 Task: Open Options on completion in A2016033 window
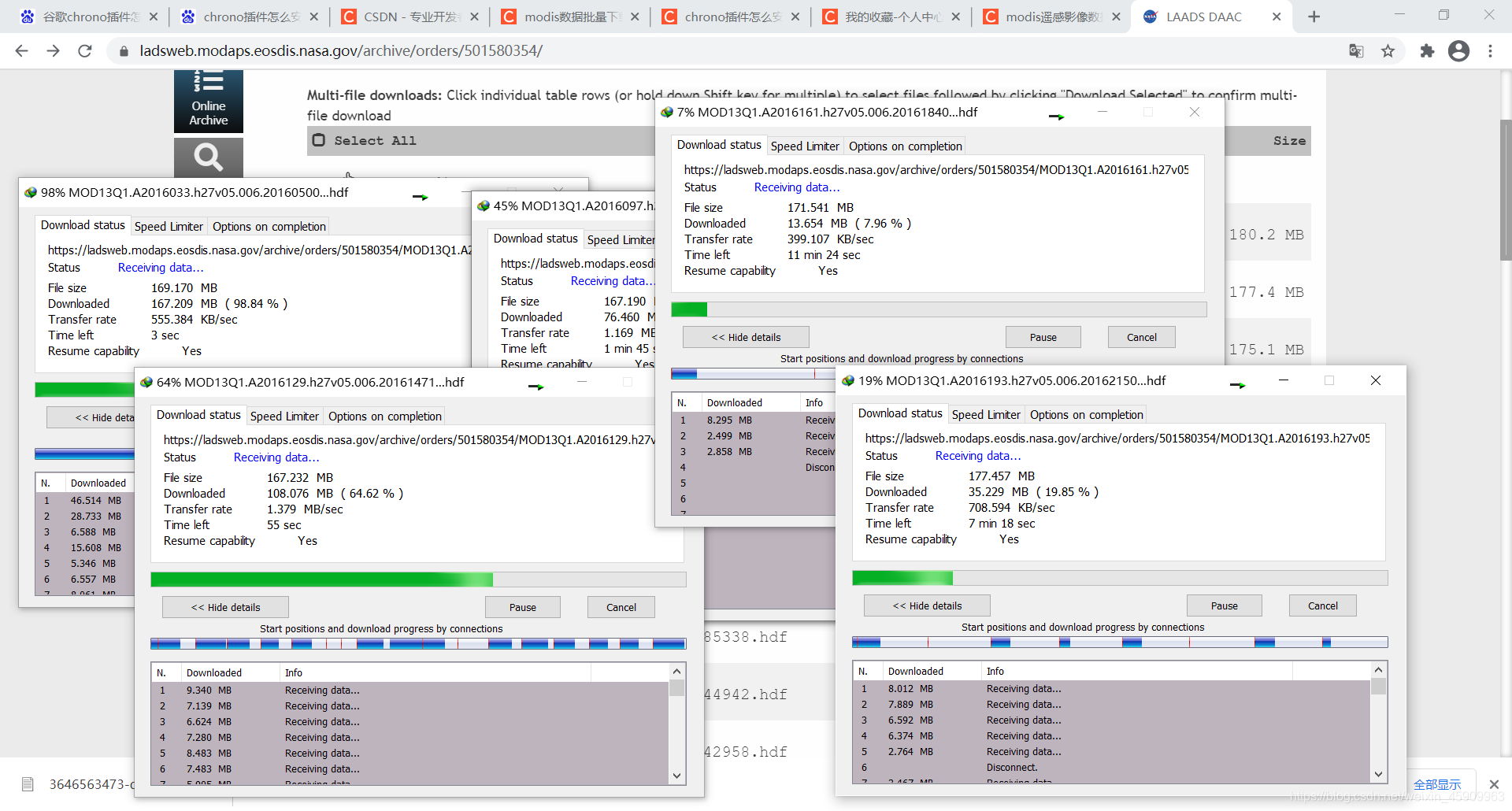point(269,226)
